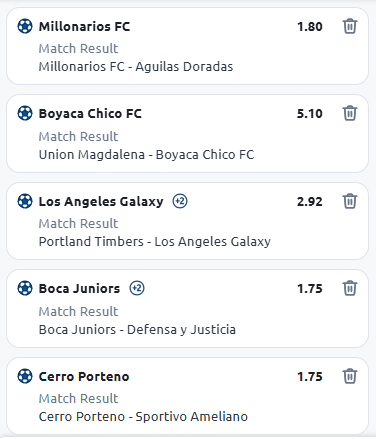Click the 1.80 odds for Millonarios FC

point(310,27)
